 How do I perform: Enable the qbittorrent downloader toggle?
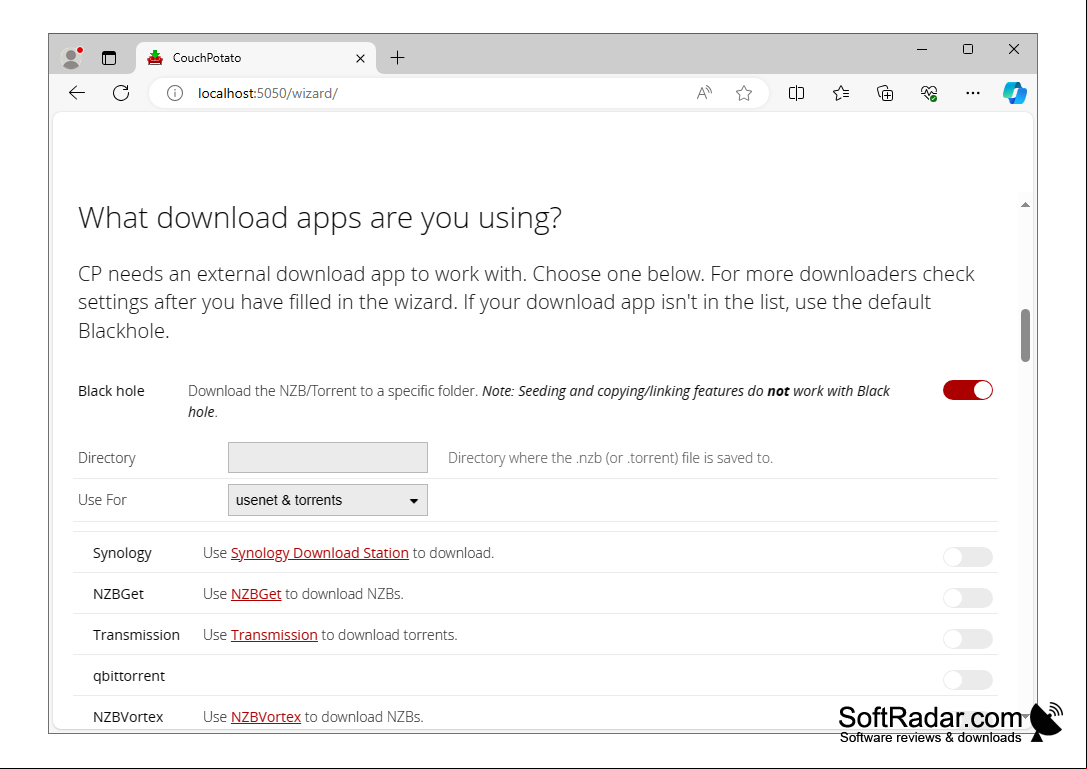click(968, 680)
